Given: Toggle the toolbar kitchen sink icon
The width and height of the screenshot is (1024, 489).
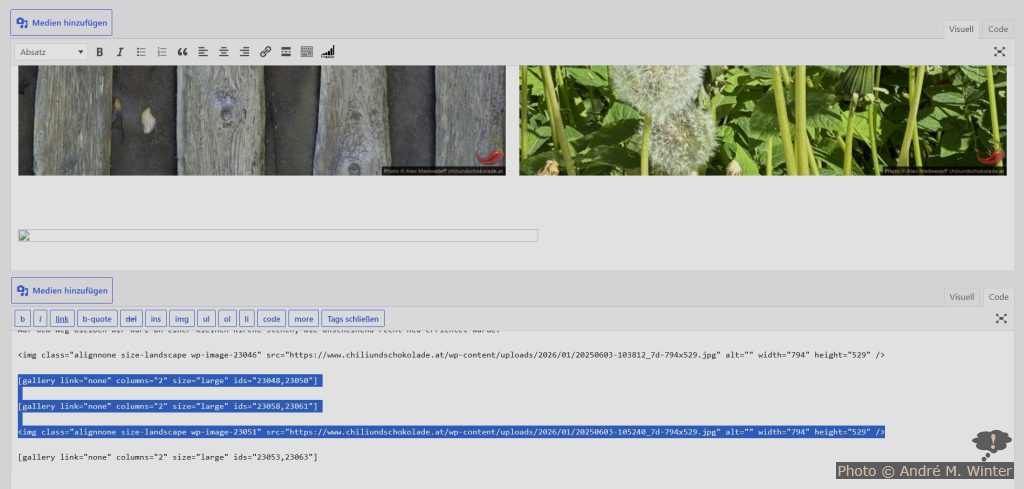Looking at the screenshot, I should (306, 52).
